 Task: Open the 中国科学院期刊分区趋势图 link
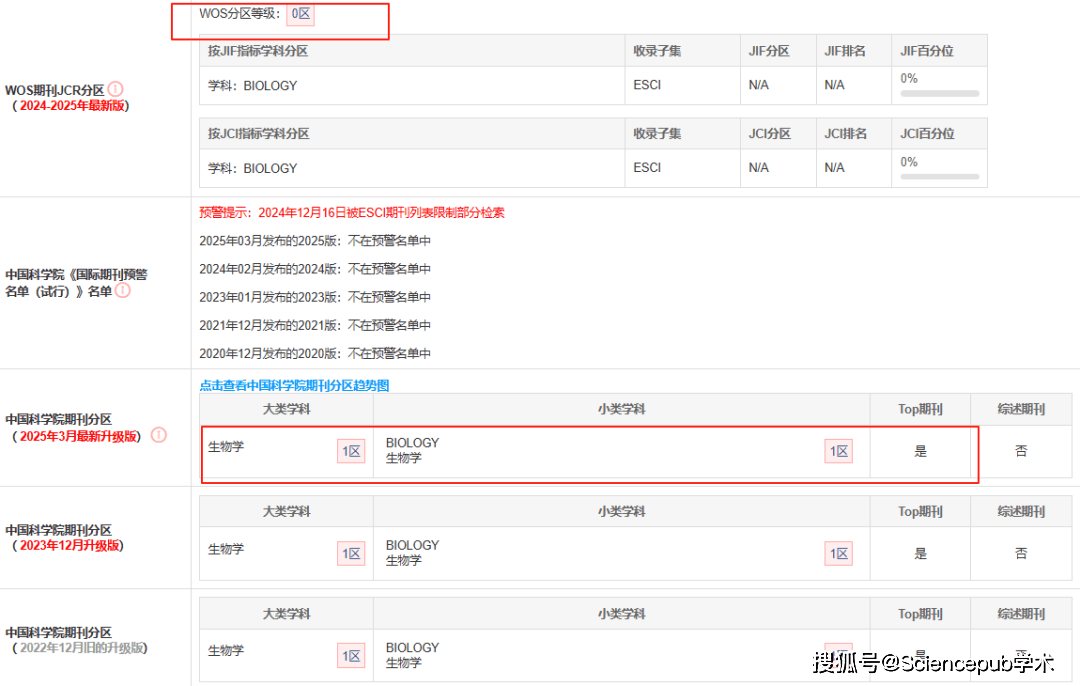pos(294,385)
